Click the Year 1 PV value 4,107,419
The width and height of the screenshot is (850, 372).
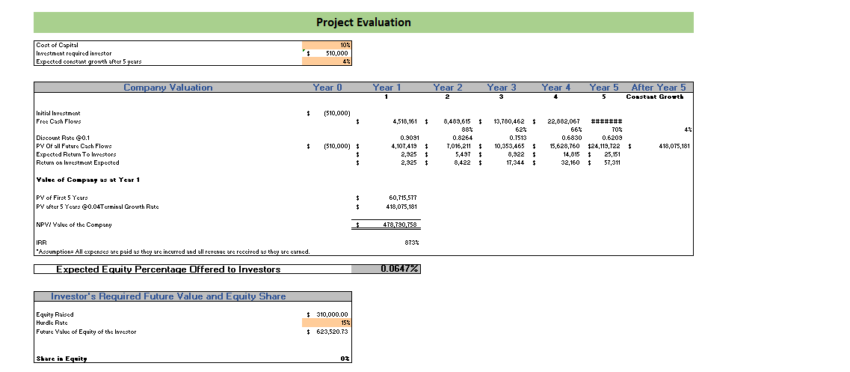(404, 146)
